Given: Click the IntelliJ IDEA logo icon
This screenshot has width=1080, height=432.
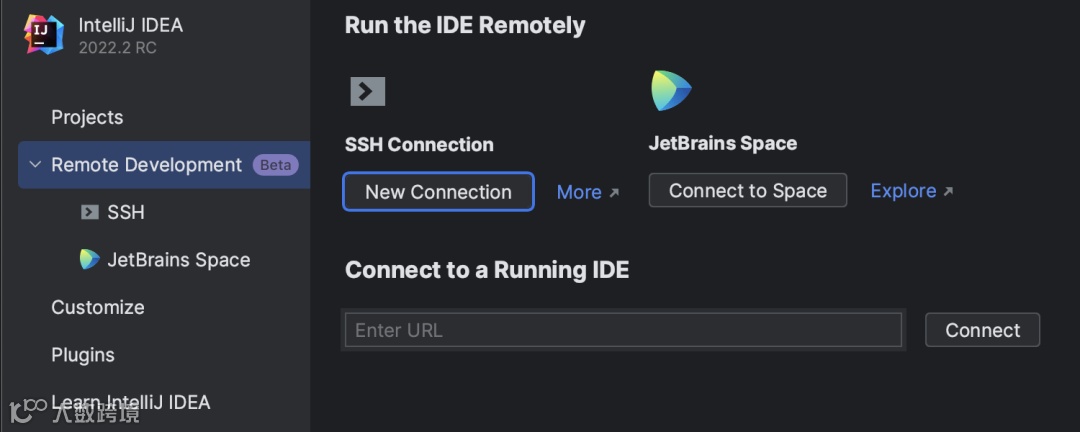Looking at the screenshot, I should click(44, 35).
